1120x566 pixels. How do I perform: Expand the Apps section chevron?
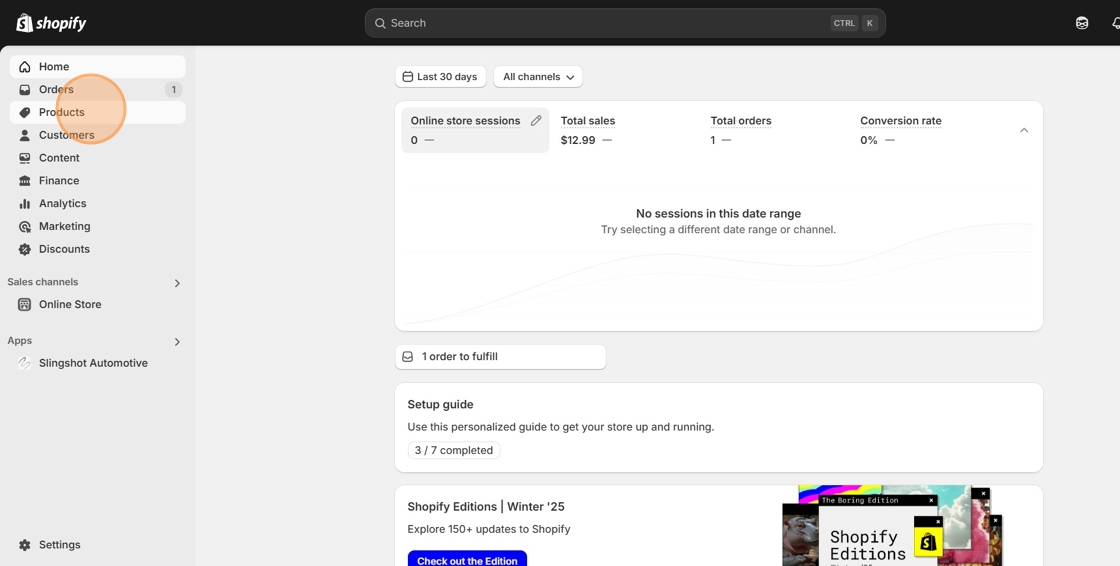[x=177, y=342]
